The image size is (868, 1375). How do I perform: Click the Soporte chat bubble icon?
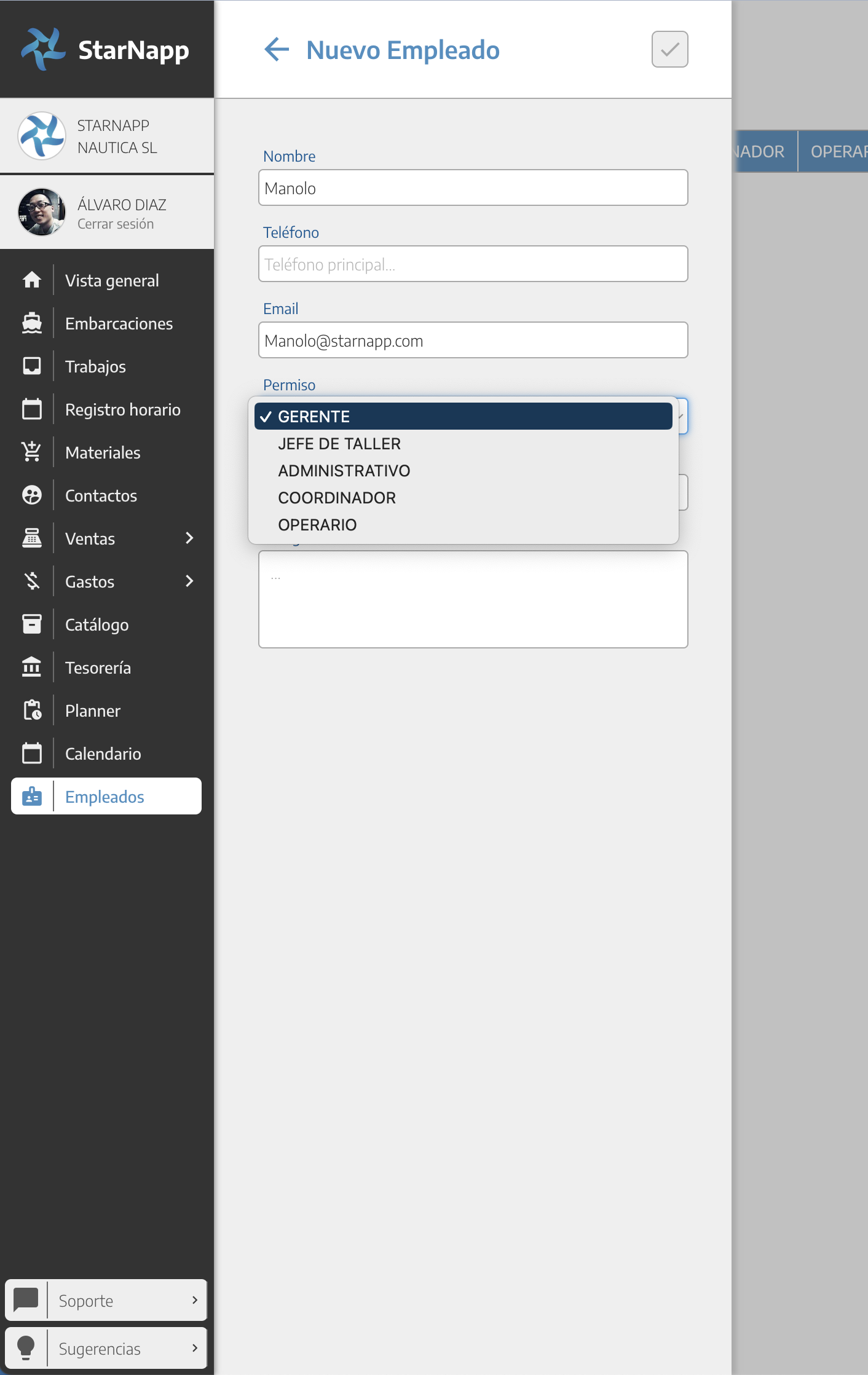click(26, 1300)
